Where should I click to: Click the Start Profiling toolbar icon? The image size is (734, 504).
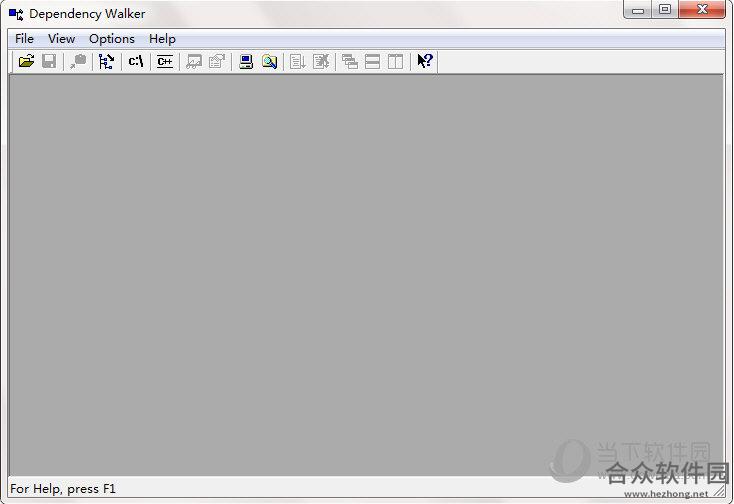(298, 61)
